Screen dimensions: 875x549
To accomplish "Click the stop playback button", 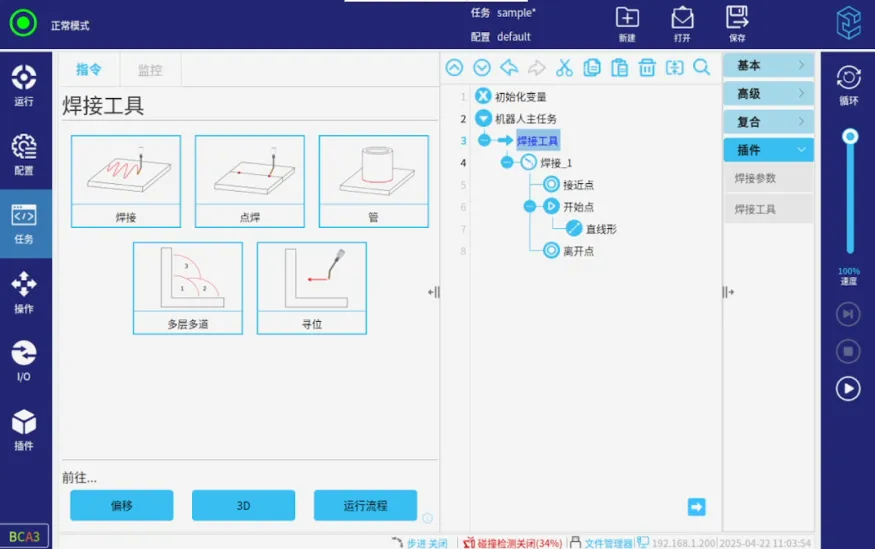I will point(848,351).
